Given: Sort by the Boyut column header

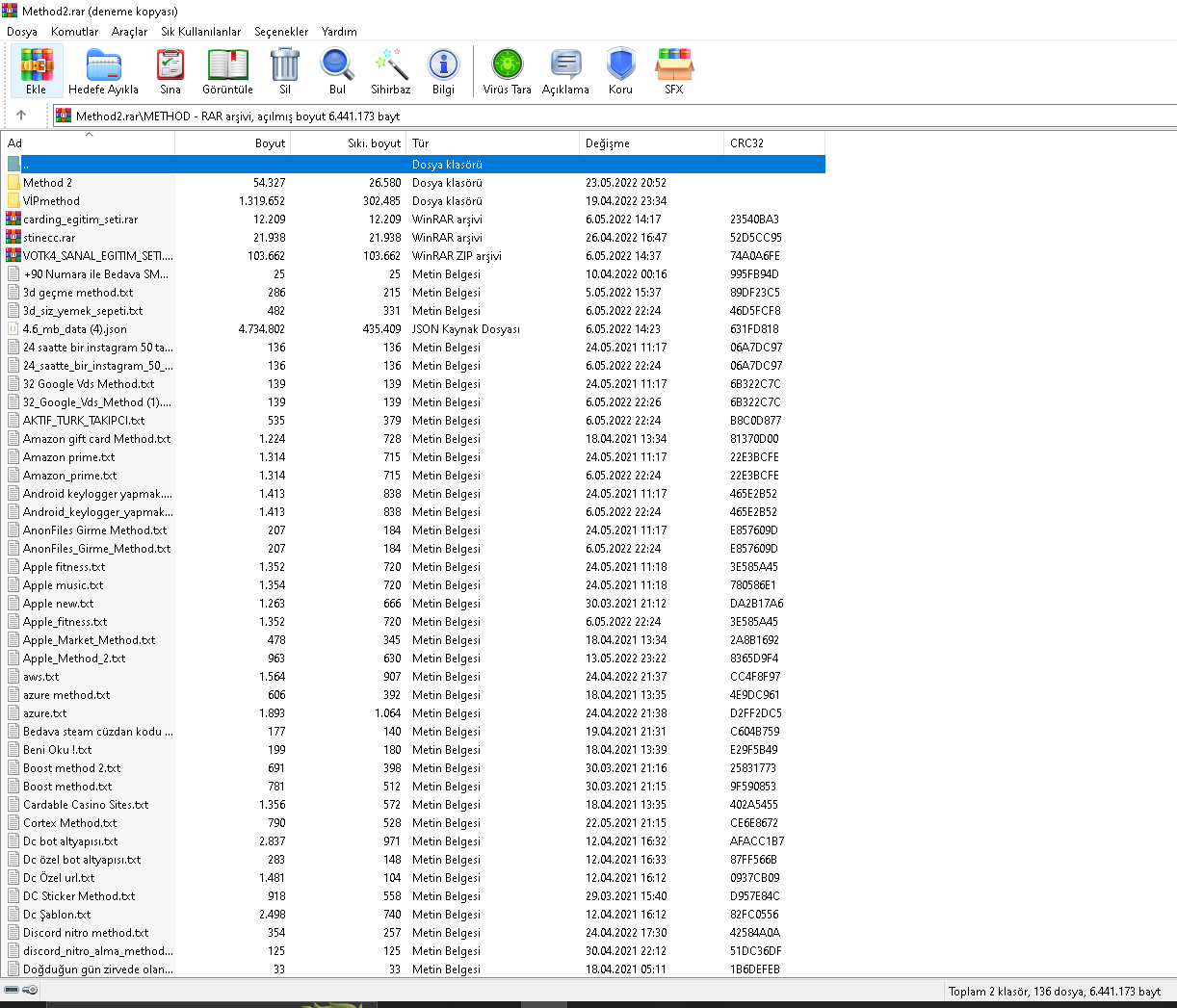Looking at the screenshot, I should click(x=233, y=142).
